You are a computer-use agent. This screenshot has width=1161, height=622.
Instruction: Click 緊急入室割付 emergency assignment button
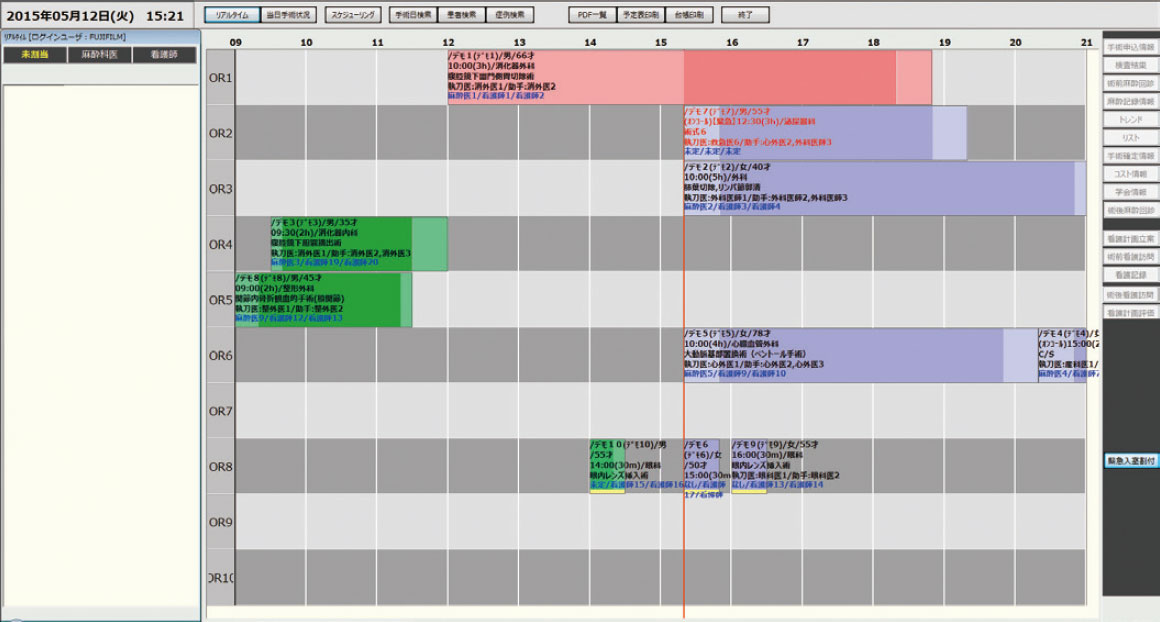click(1130, 461)
